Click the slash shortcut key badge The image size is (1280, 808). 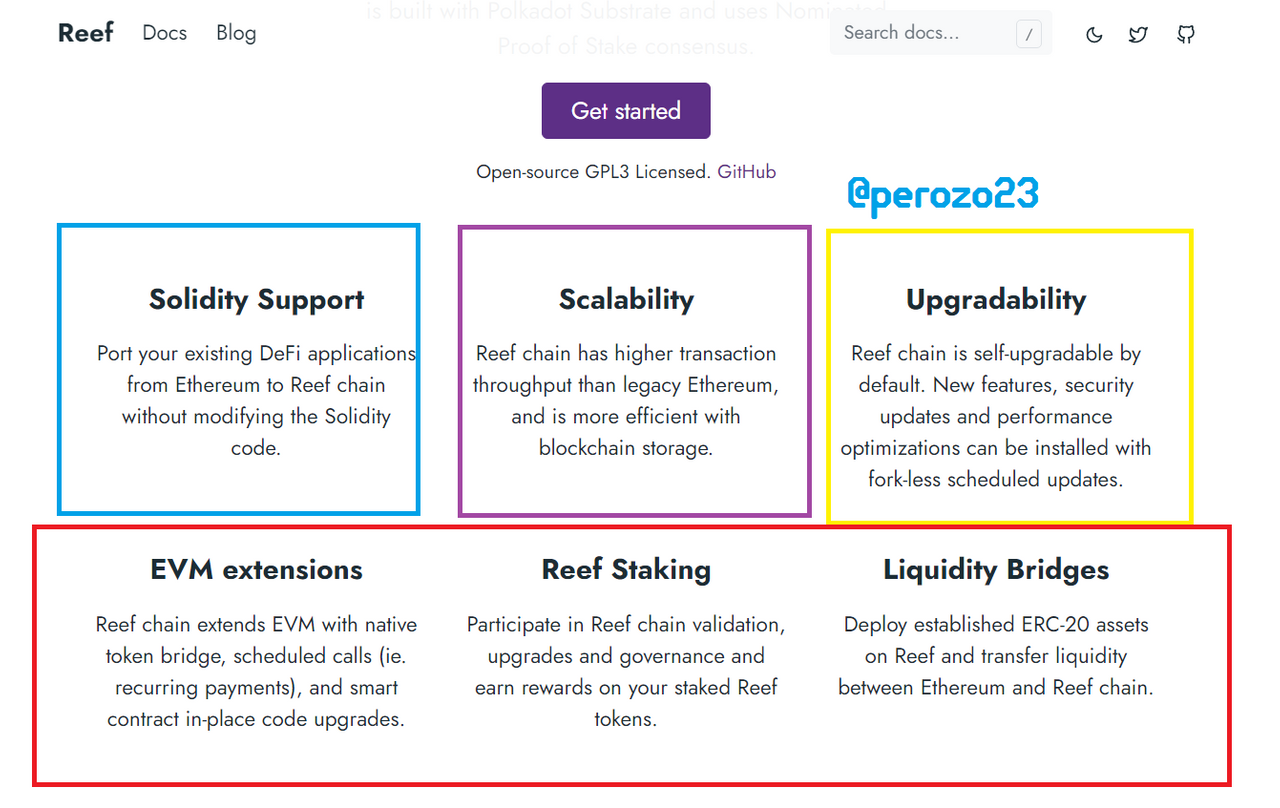tap(1028, 35)
